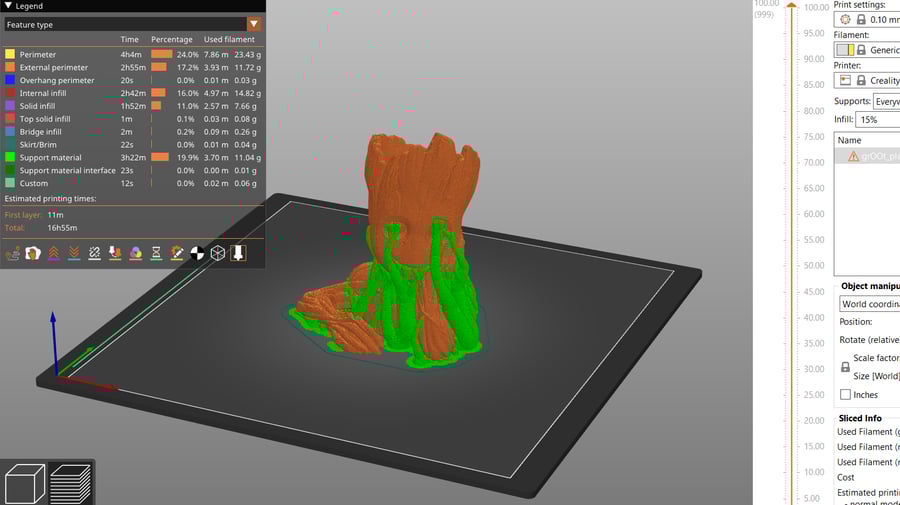Toggle color changes icon
The height and width of the screenshot is (505, 900).
coord(136,253)
